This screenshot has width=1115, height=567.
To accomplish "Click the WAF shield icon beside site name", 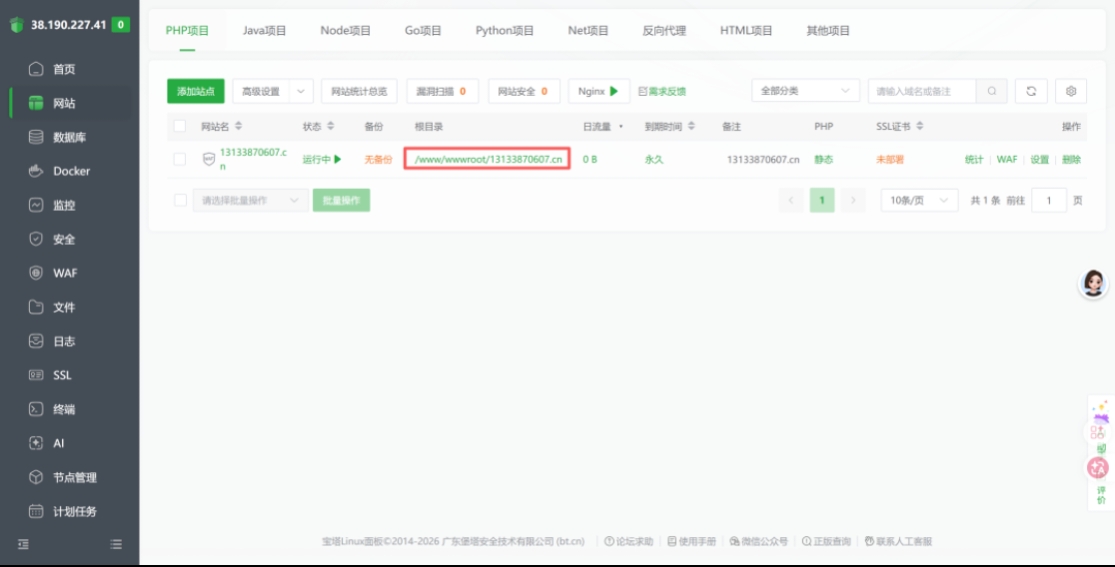I will [x=208, y=159].
